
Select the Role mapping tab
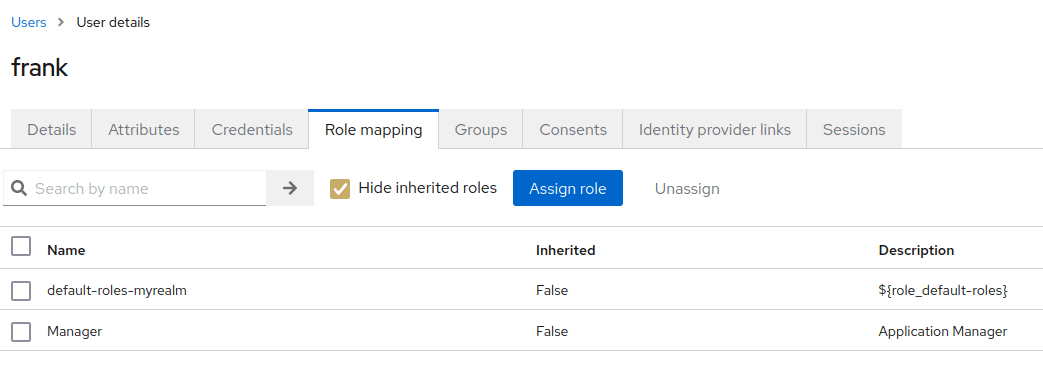coord(373,130)
